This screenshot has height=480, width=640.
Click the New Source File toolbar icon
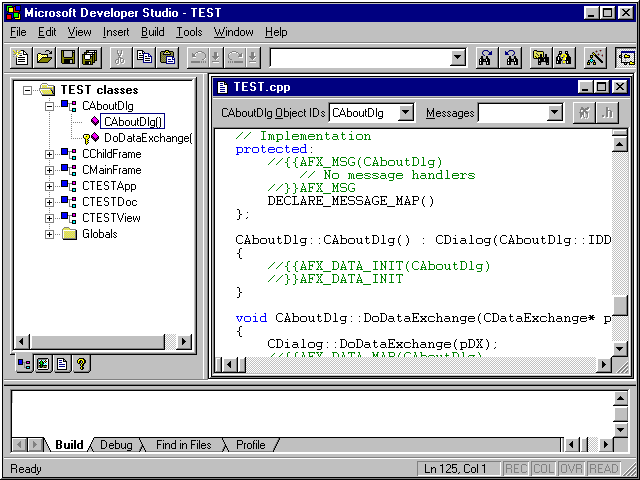click(x=23, y=57)
